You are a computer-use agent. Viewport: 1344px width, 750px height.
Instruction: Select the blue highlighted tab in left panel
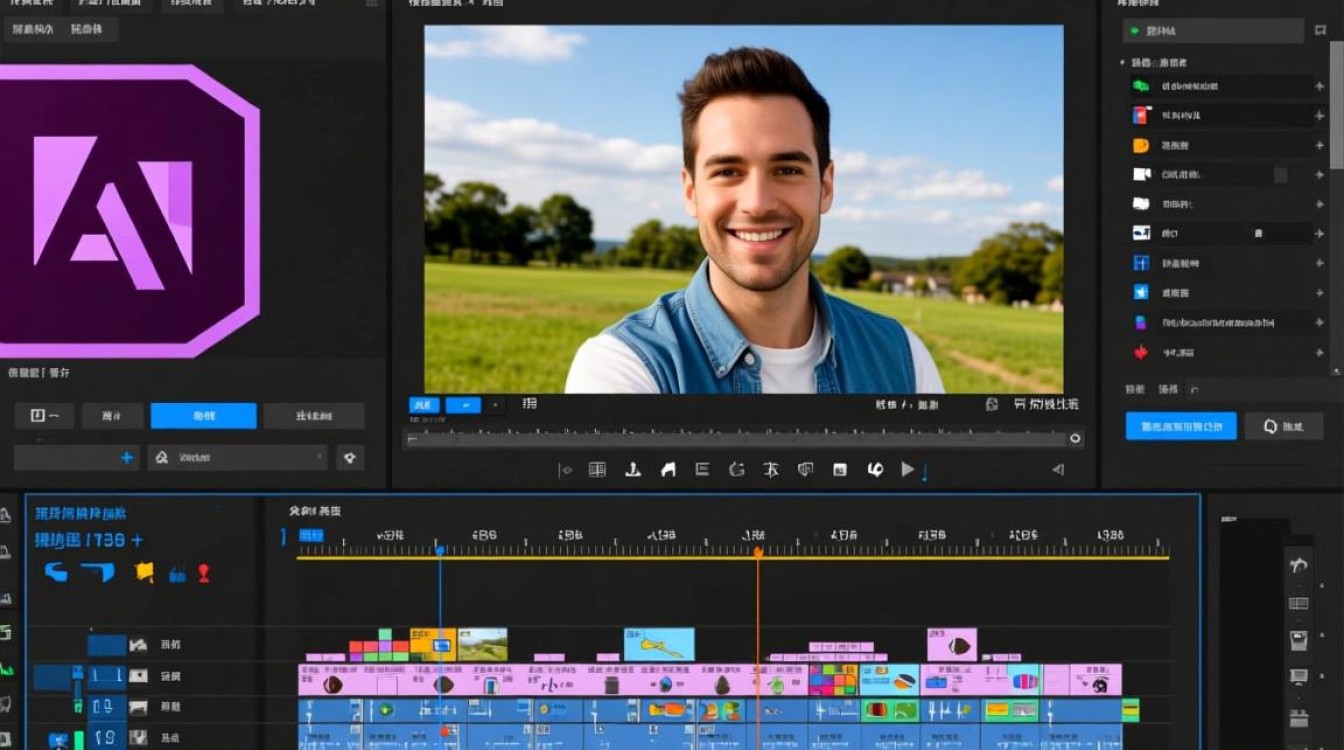coord(203,416)
